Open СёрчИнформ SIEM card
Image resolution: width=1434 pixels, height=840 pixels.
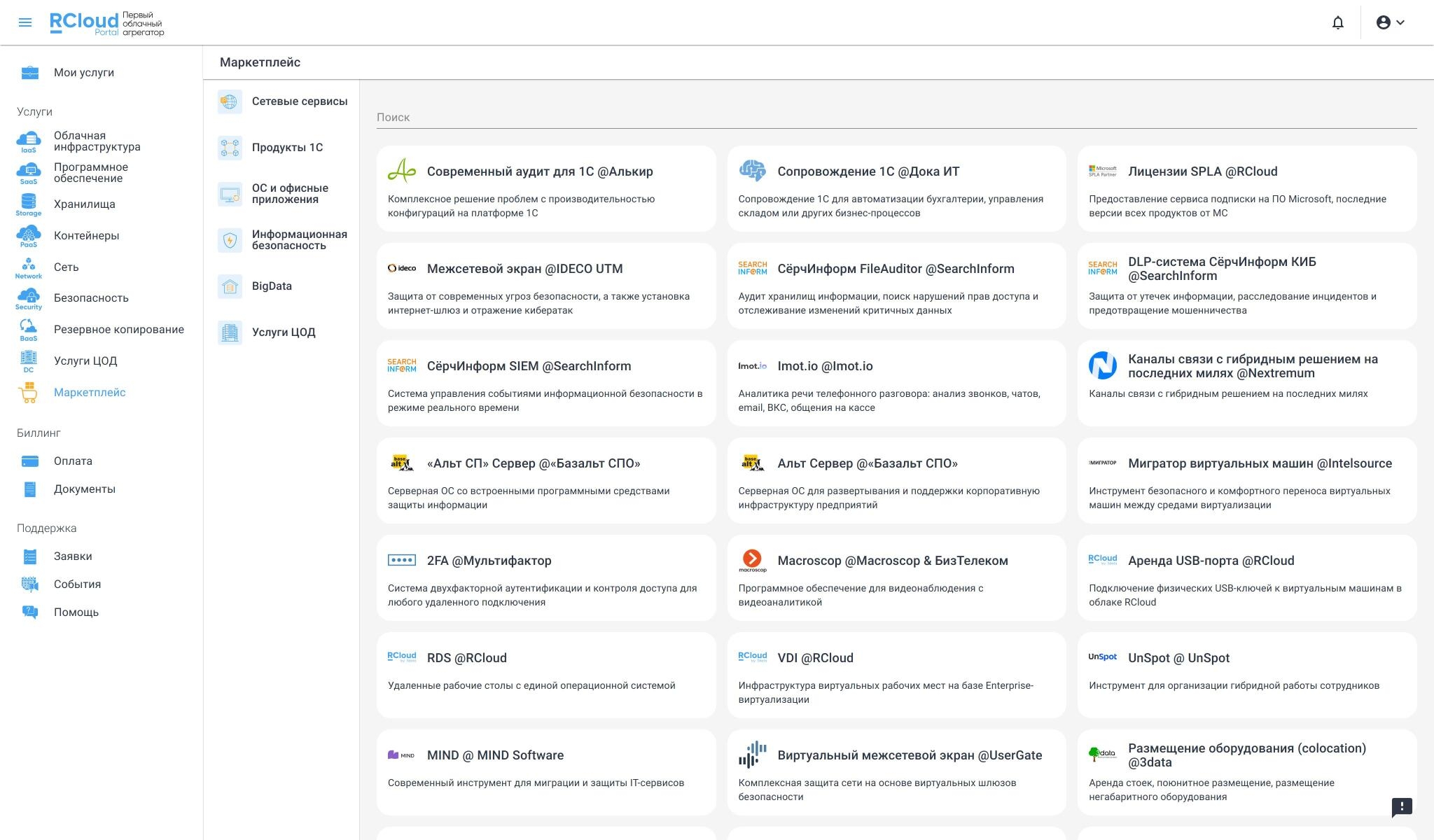tap(546, 383)
